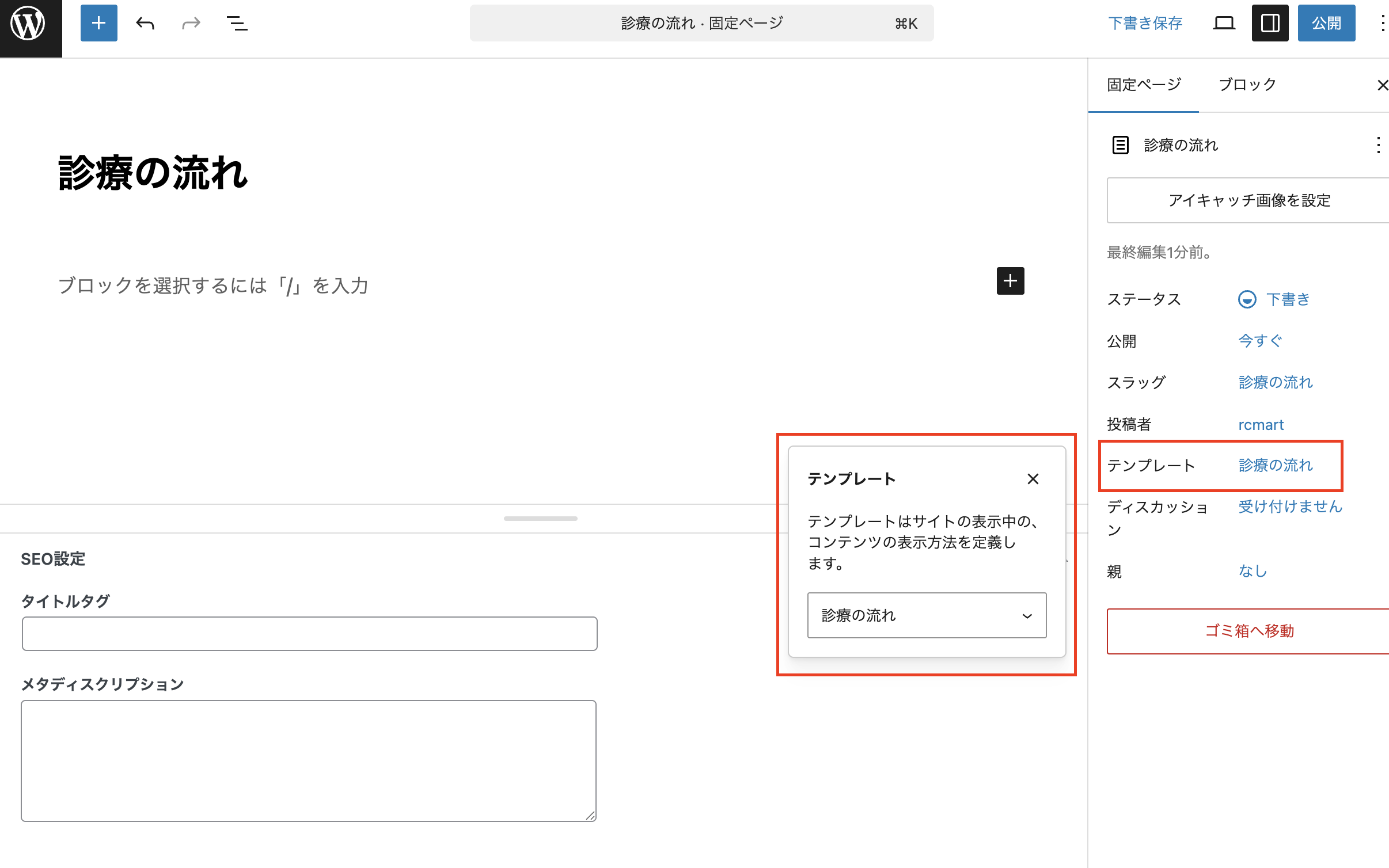
Task: Open the 今すぐ publish date selector
Action: 1260,341
